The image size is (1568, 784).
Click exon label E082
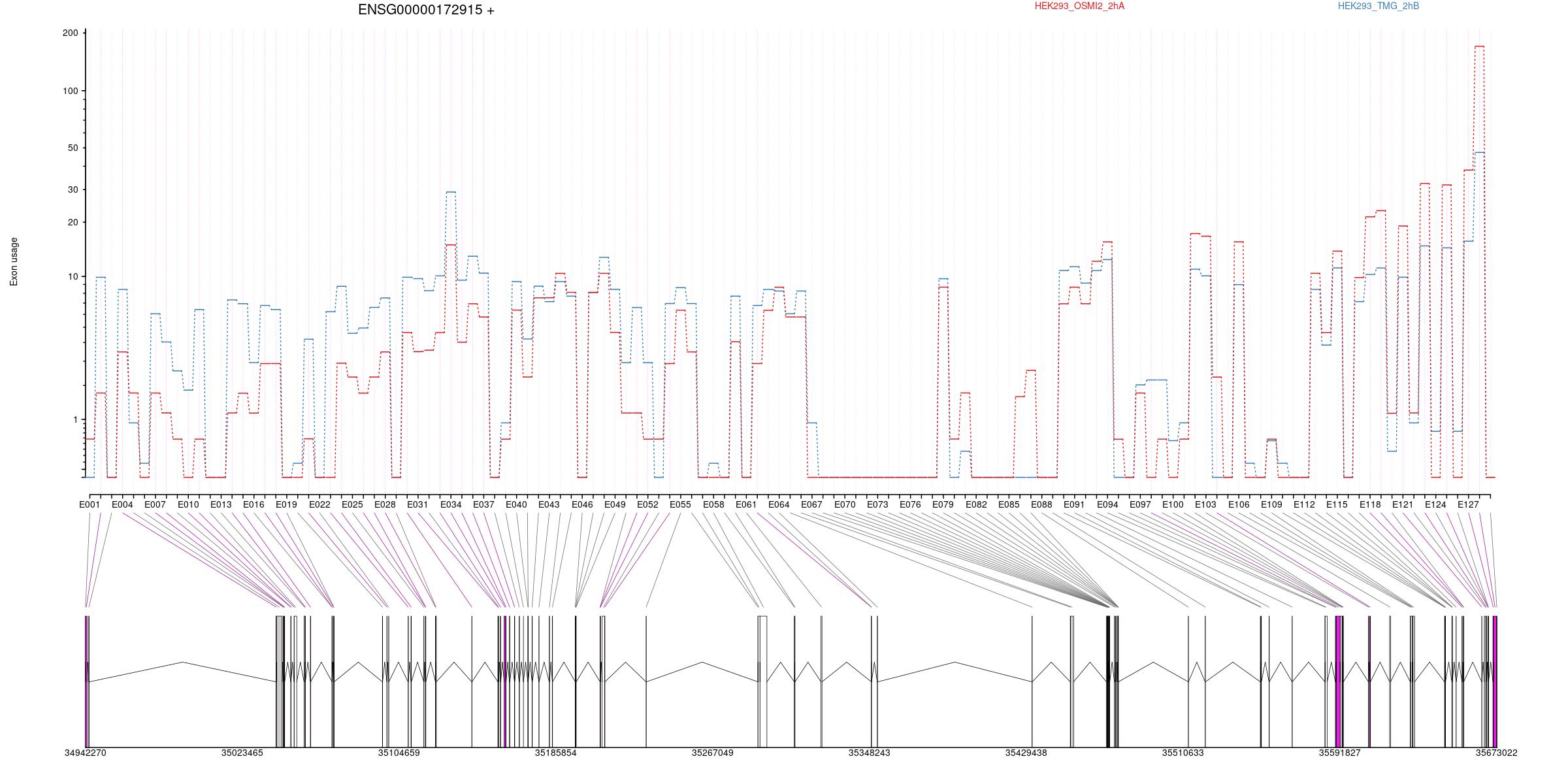976,504
